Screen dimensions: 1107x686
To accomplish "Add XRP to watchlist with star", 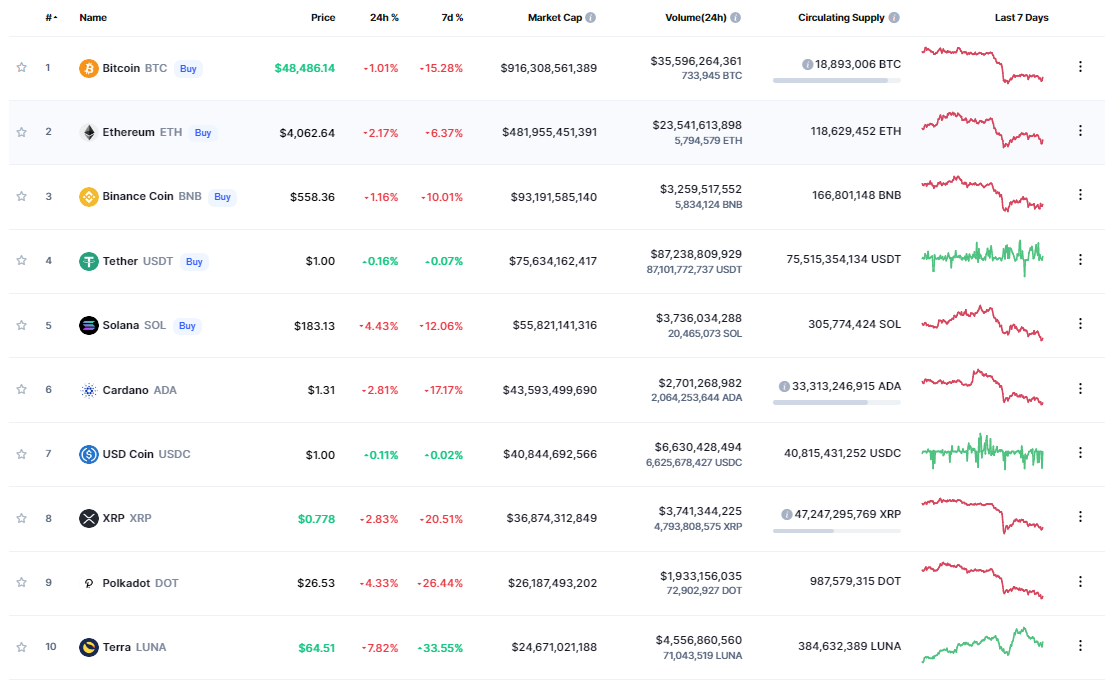I will point(22,518).
